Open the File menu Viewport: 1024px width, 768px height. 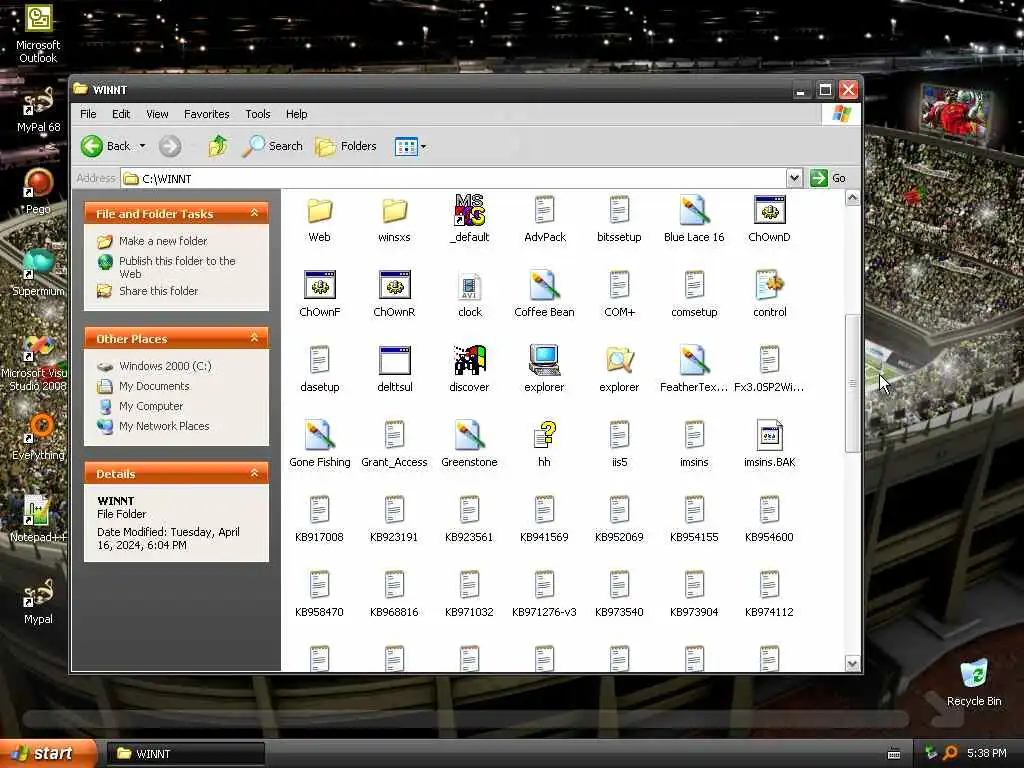pos(88,114)
